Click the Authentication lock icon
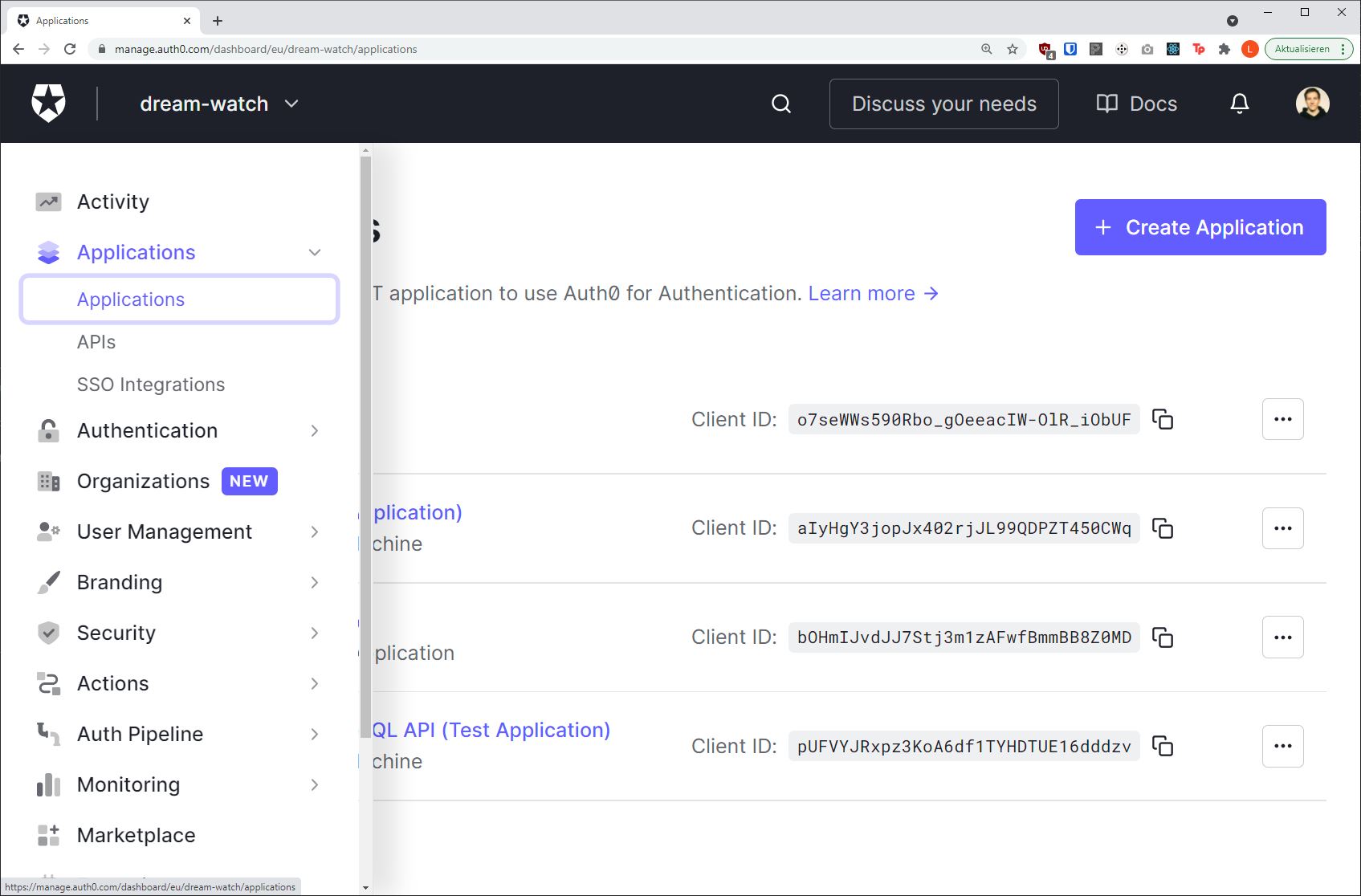The height and width of the screenshot is (896, 1361). coord(48,430)
